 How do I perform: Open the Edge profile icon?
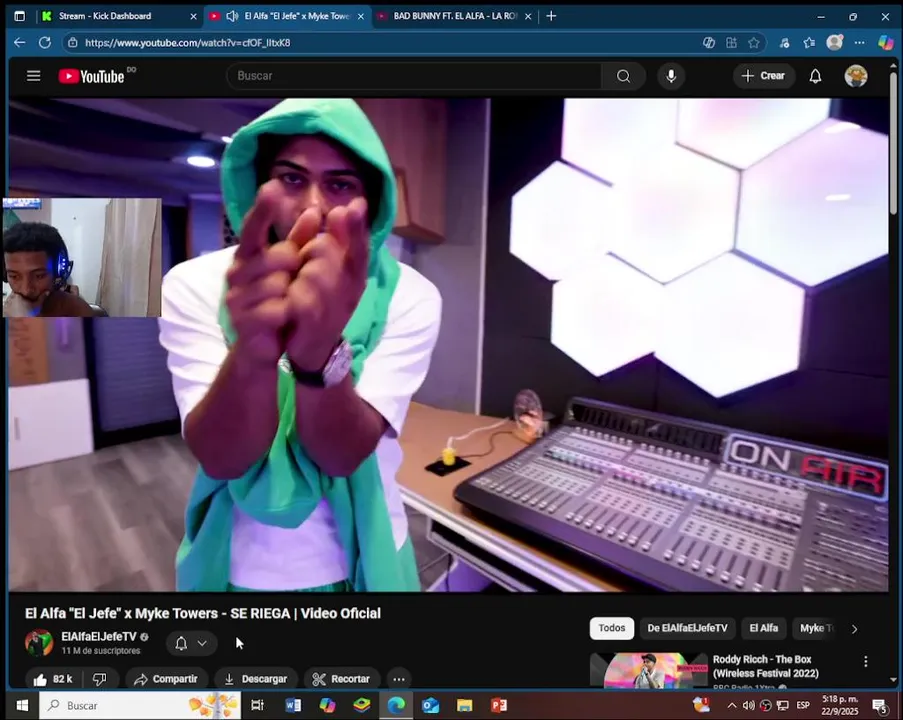pyautogui.click(x=834, y=43)
